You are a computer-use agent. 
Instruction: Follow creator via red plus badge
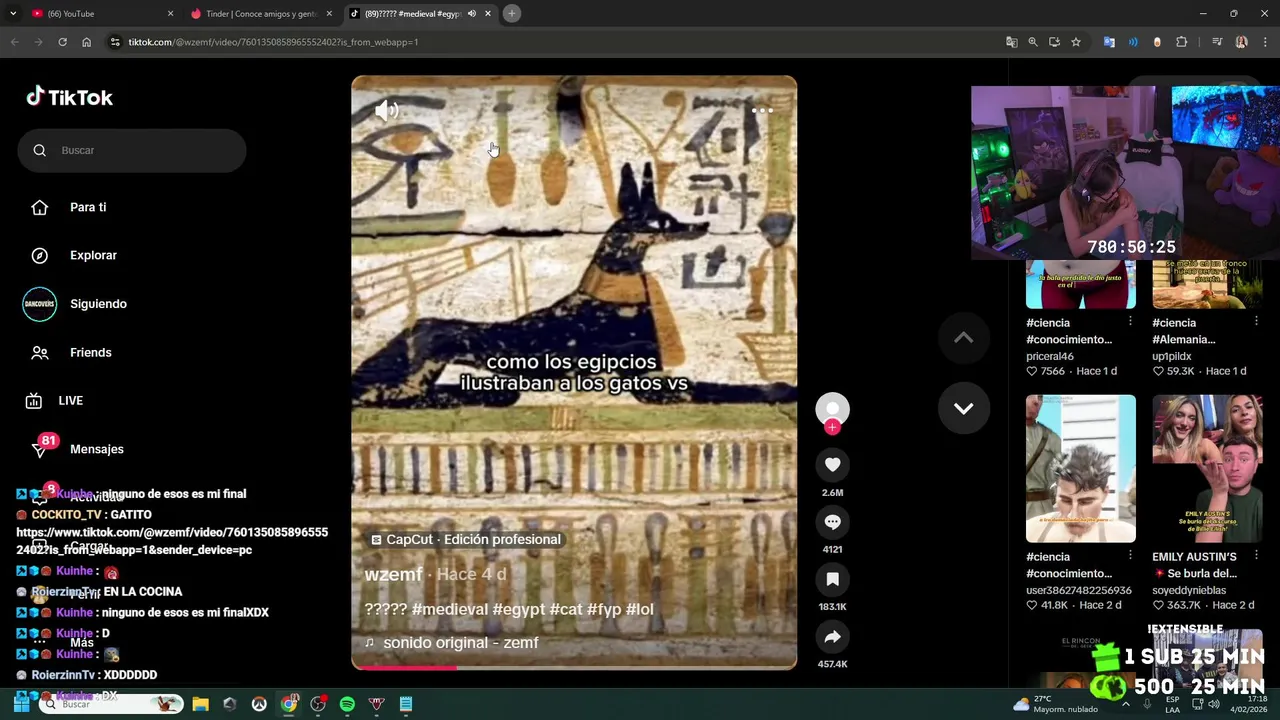coord(832,427)
